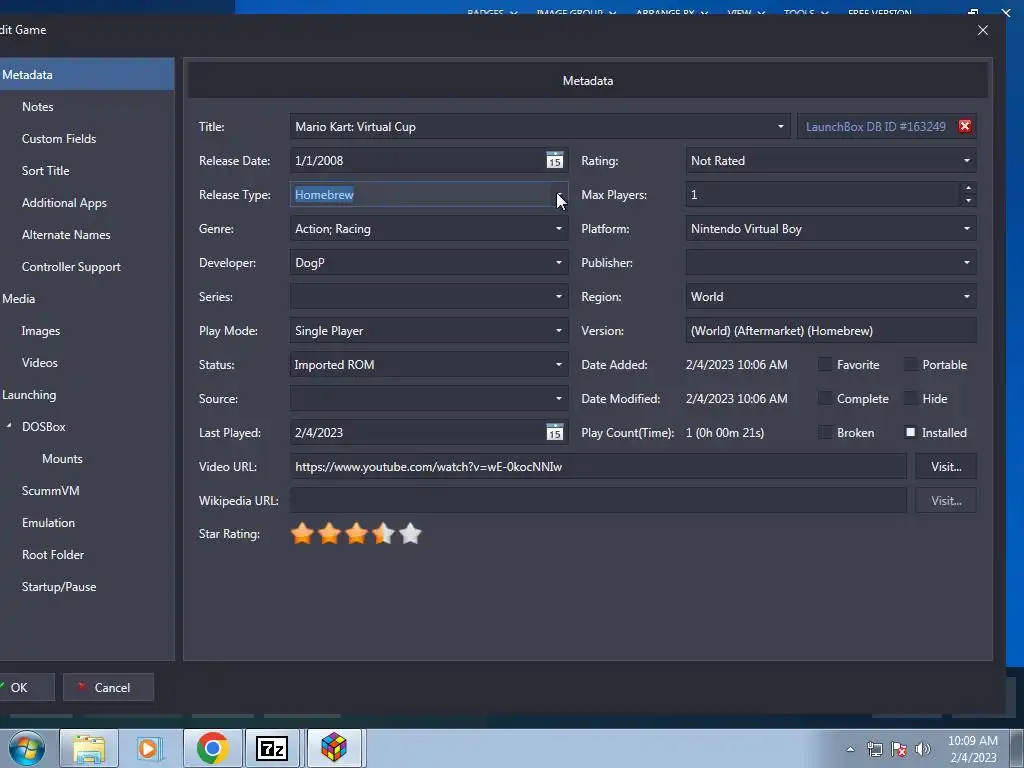
Task: Open the Emulation section
Action: (x=48, y=522)
